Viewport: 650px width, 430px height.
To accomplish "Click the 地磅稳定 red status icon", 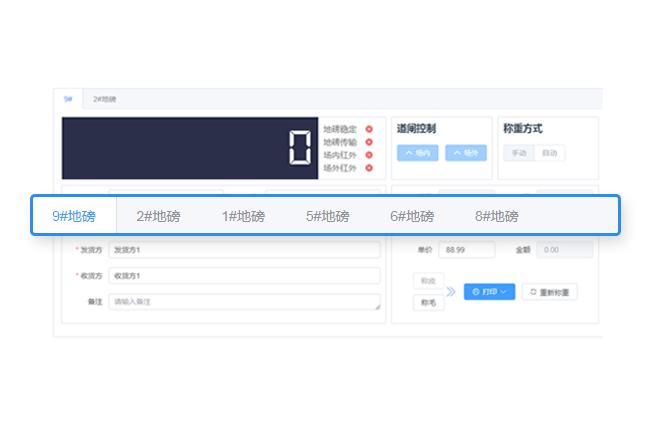I will click(x=369, y=129).
